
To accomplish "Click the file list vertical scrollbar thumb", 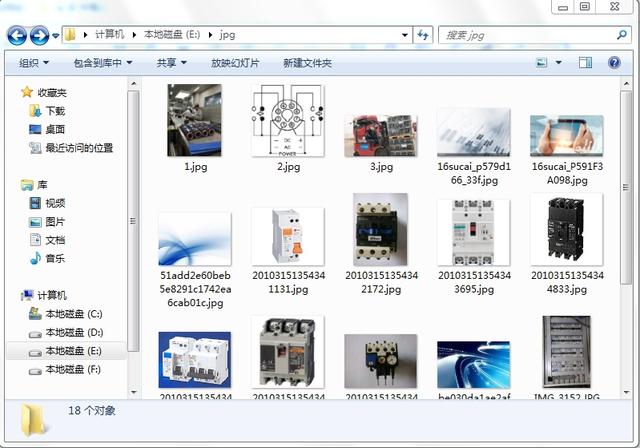I will pyautogui.click(x=626, y=187).
